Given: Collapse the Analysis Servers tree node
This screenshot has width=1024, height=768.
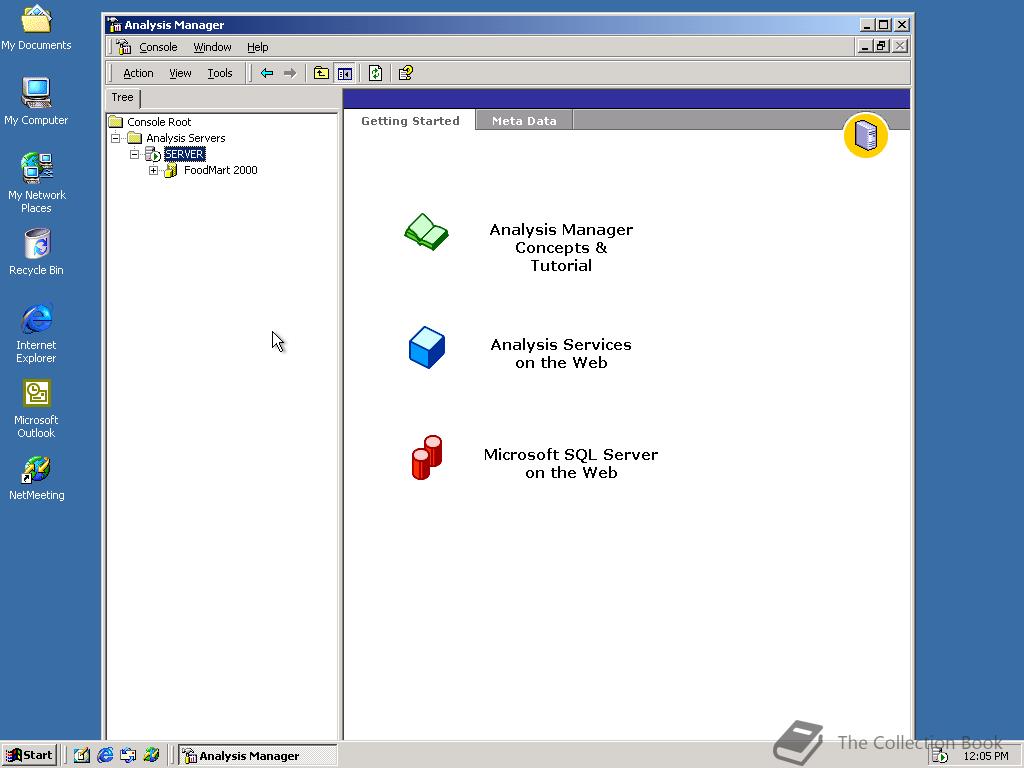Looking at the screenshot, I should pyautogui.click(x=116, y=138).
